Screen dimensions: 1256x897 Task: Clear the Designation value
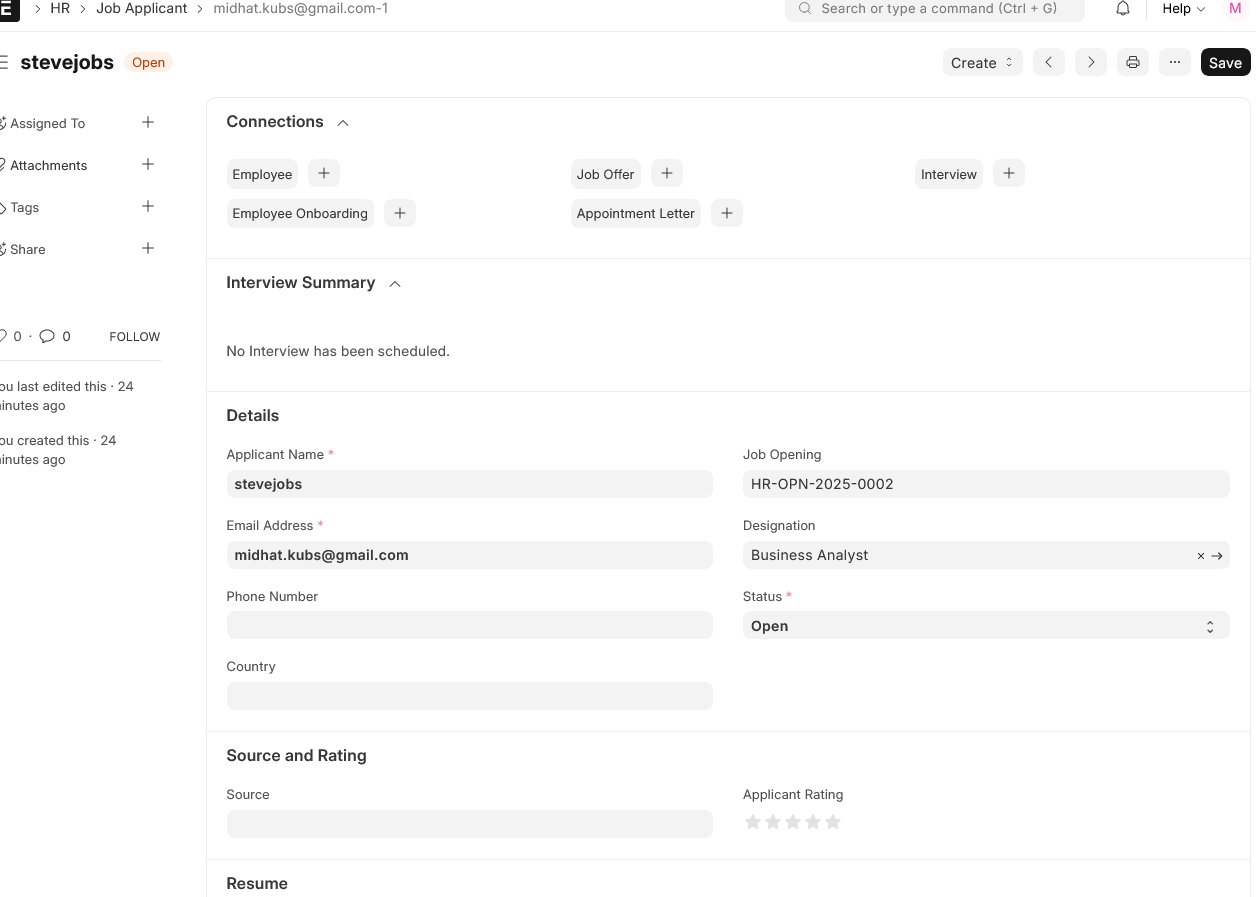coord(1201,556)
